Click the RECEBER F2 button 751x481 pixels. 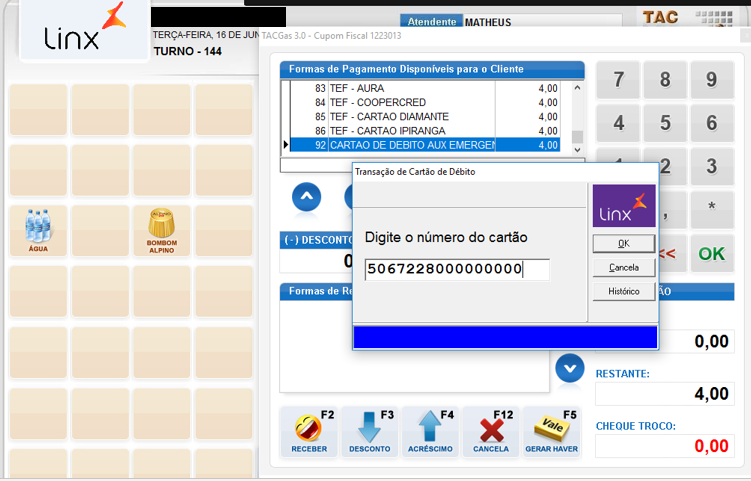coord(309,432)
